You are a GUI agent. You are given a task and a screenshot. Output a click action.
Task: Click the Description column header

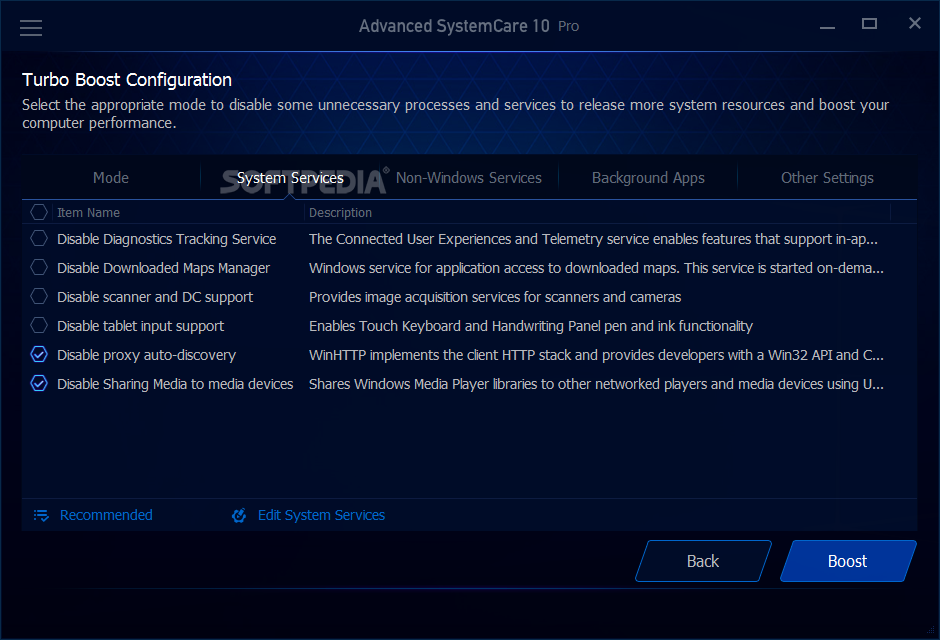(x=341, y=213)
